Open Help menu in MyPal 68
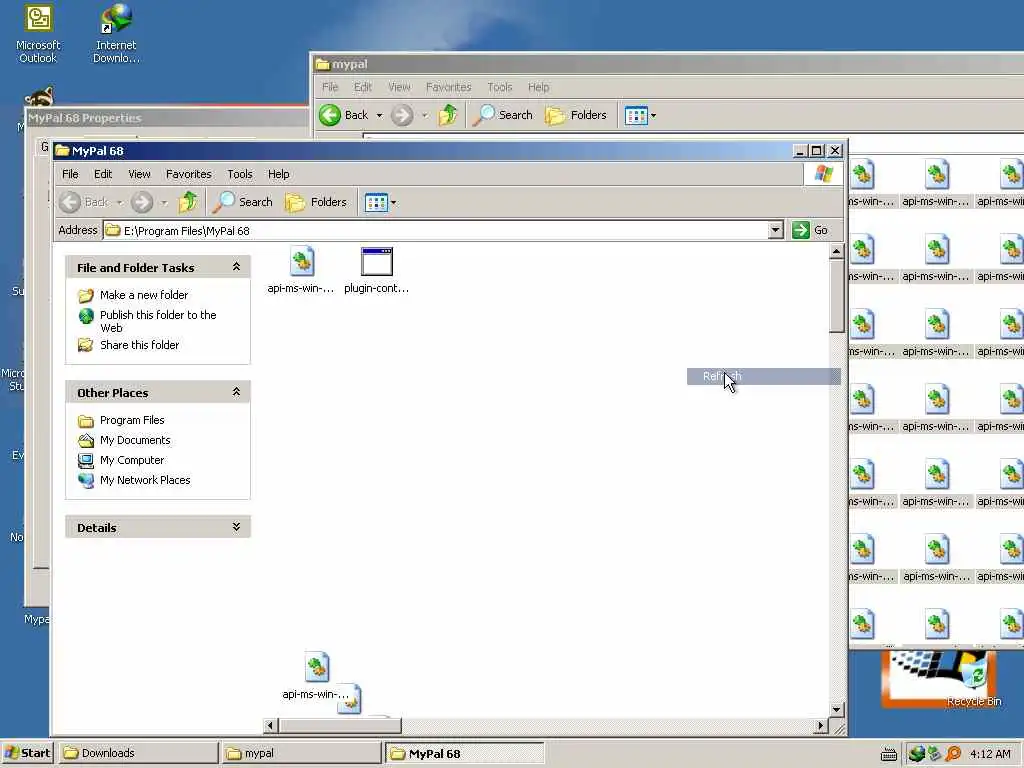The height and width of the screenshot is (768, 1024). coord(278,174)
